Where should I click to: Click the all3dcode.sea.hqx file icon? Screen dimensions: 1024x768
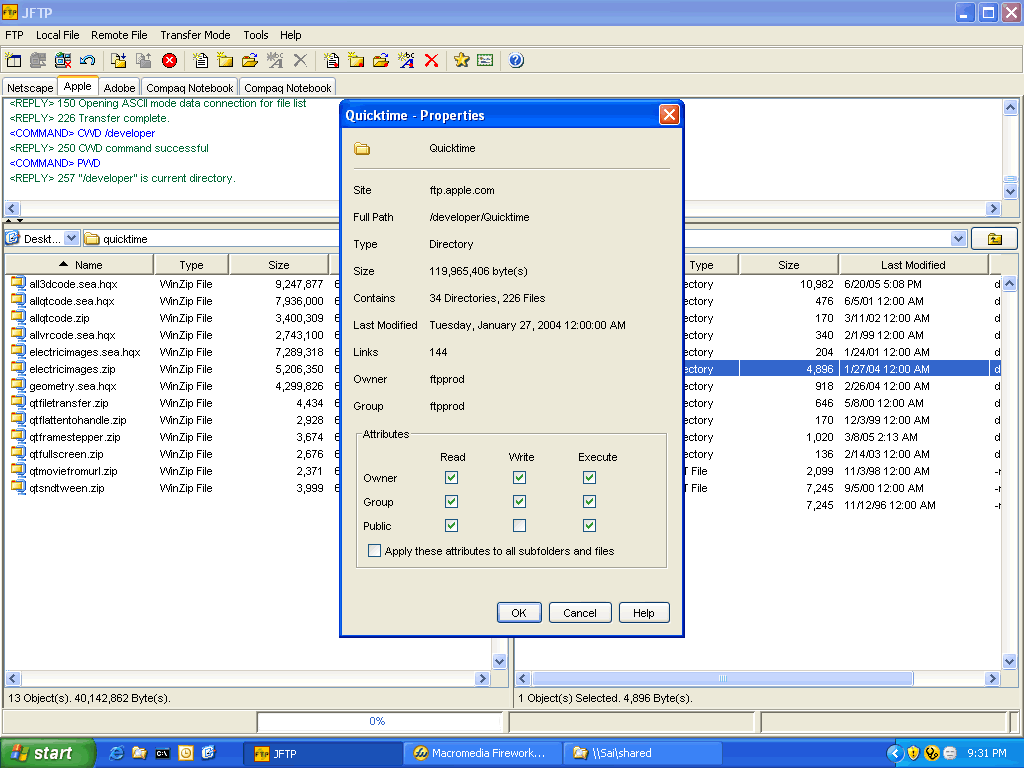18,283
